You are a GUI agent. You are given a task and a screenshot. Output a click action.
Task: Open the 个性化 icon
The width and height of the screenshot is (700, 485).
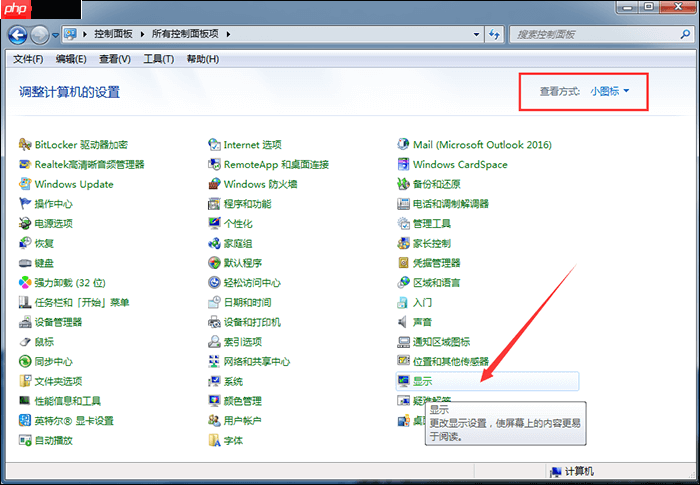214,223
